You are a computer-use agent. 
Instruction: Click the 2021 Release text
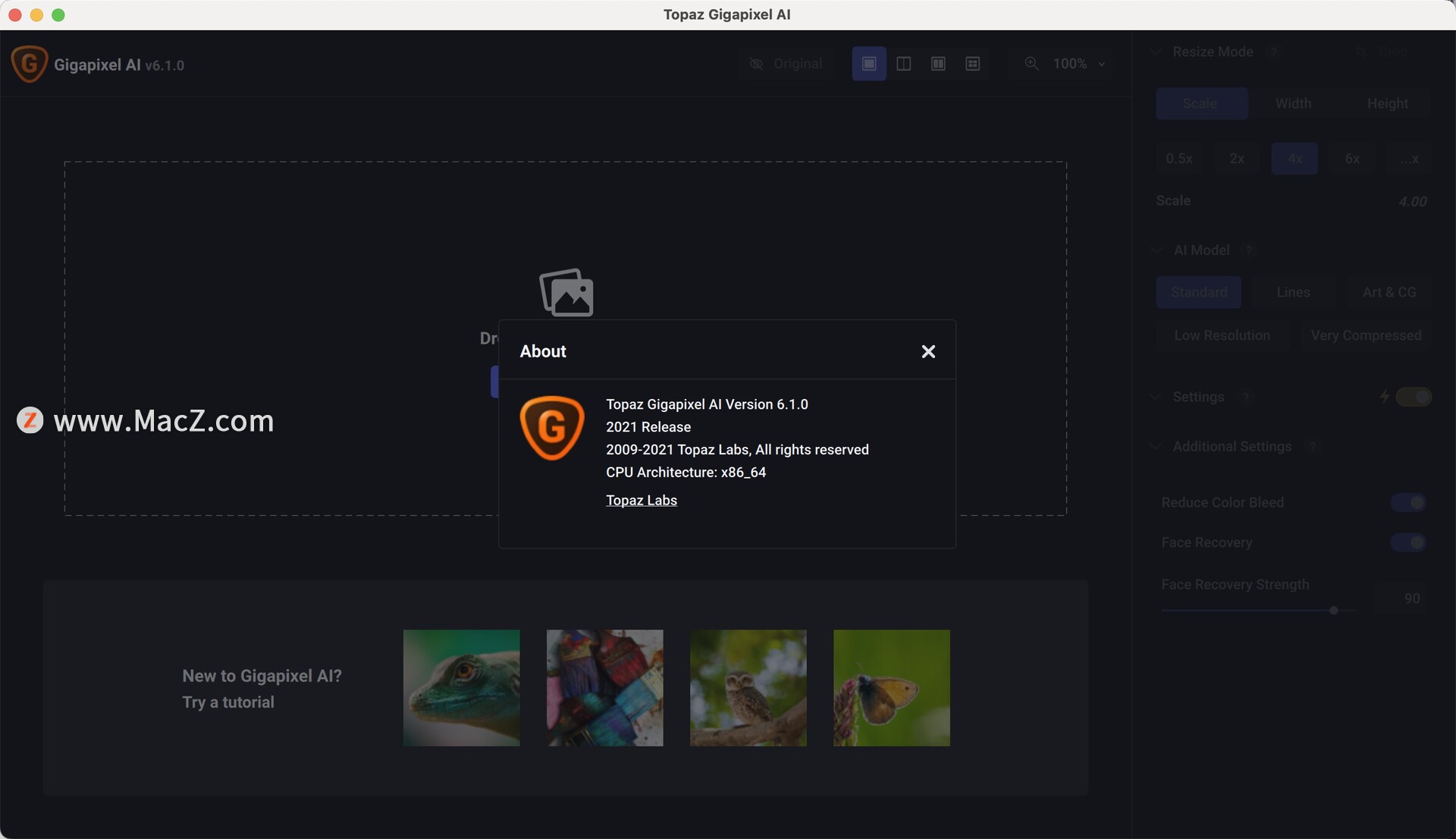[x=648, y=427]
